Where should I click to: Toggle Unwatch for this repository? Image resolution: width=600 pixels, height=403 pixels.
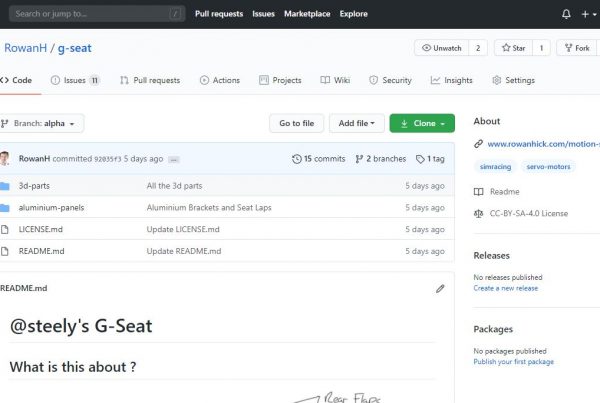point(441,48)
